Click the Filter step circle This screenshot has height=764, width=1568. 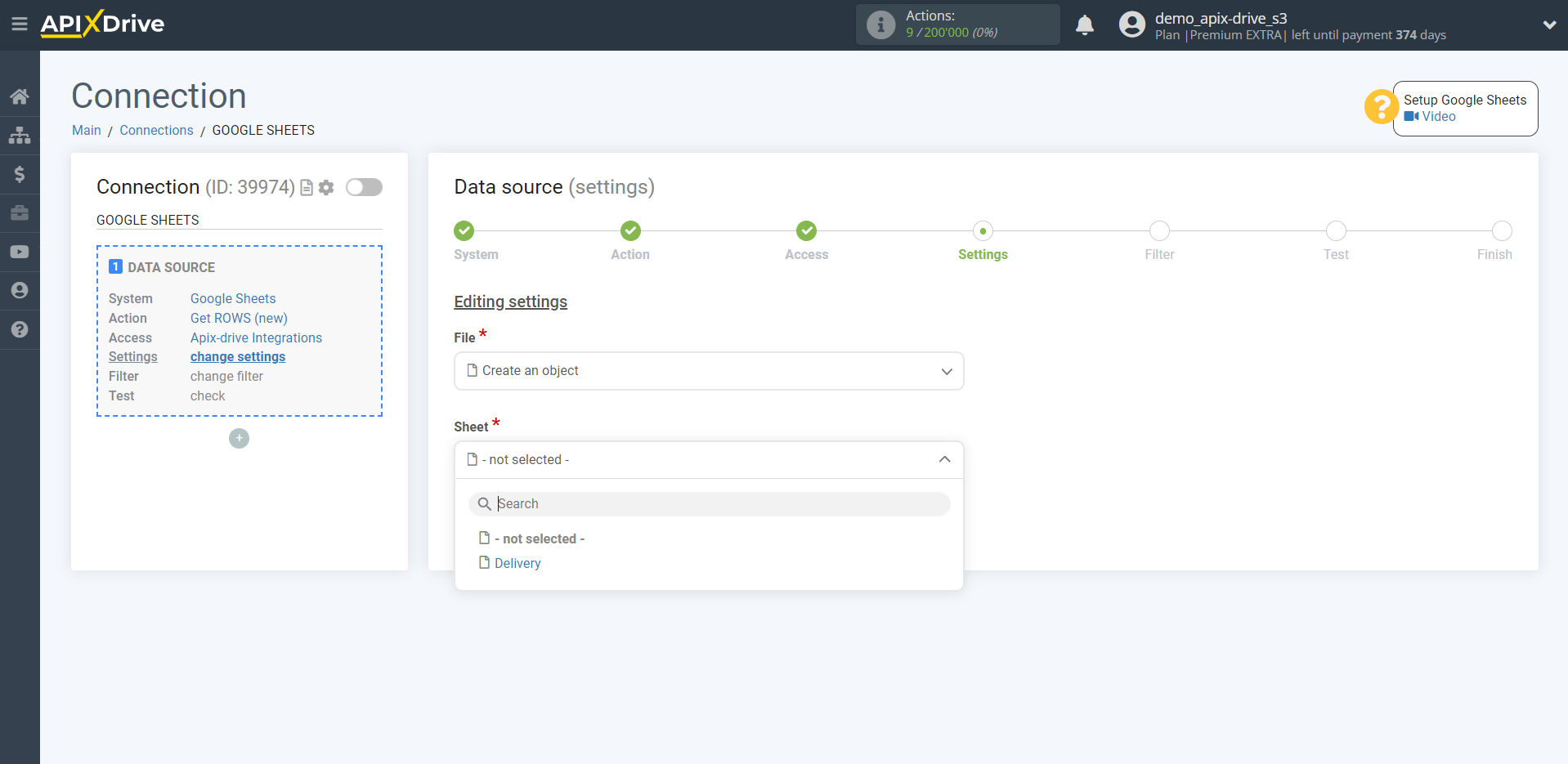click(1159, 231)
